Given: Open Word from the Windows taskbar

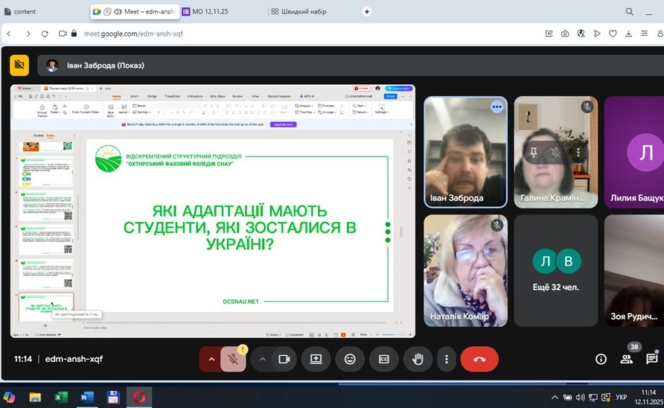Looking at the screenshot, I should (87, 397).
